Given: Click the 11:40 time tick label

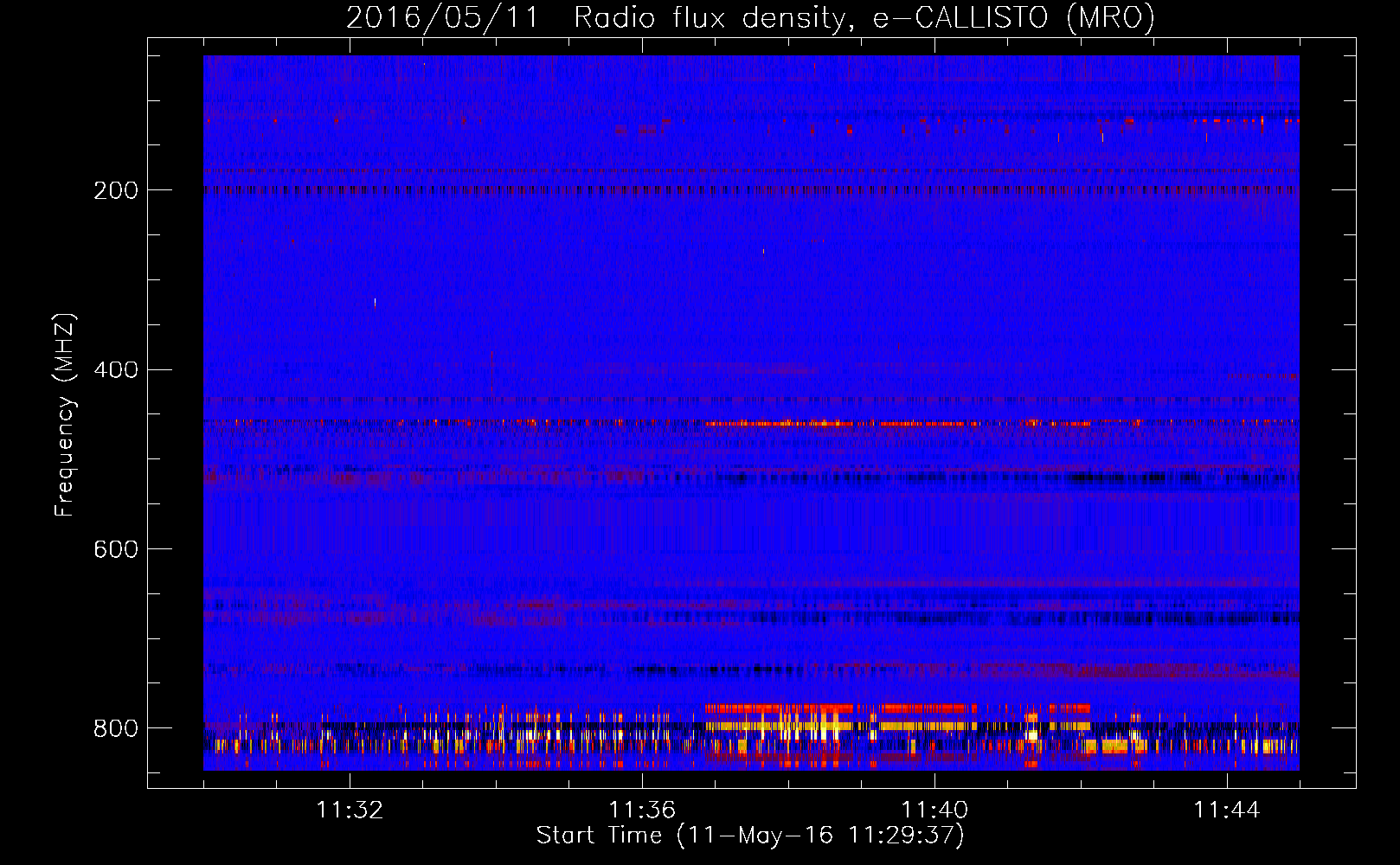Looking at the screenshot, I should click(934, 811).
